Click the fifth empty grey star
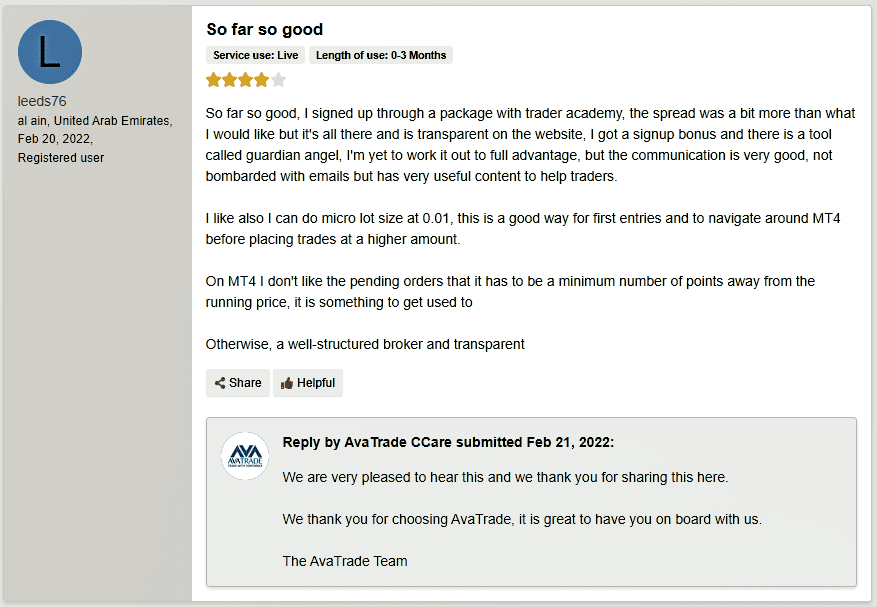 (278, 80)
